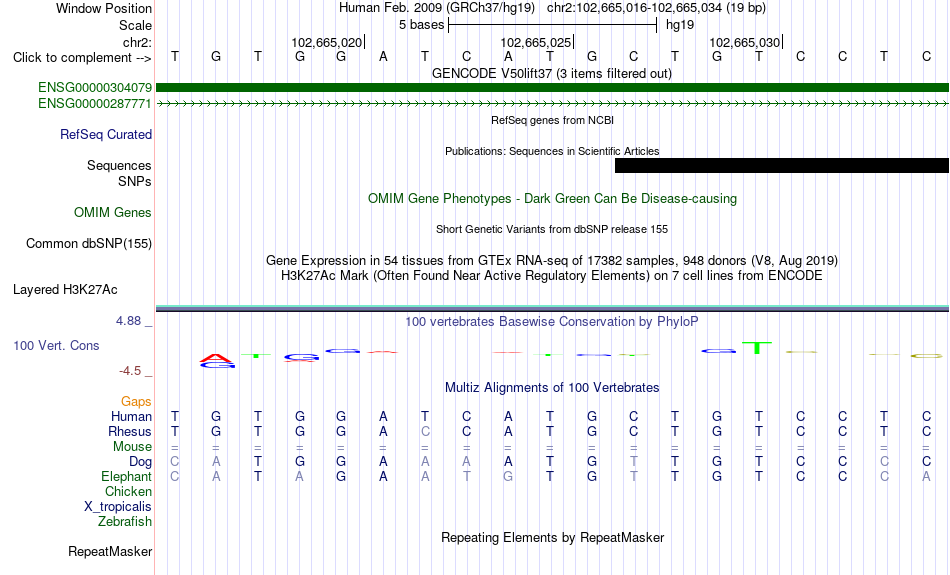Click the Mouse species label
This screenshot has height=575, width=950.
click(133, 447)
